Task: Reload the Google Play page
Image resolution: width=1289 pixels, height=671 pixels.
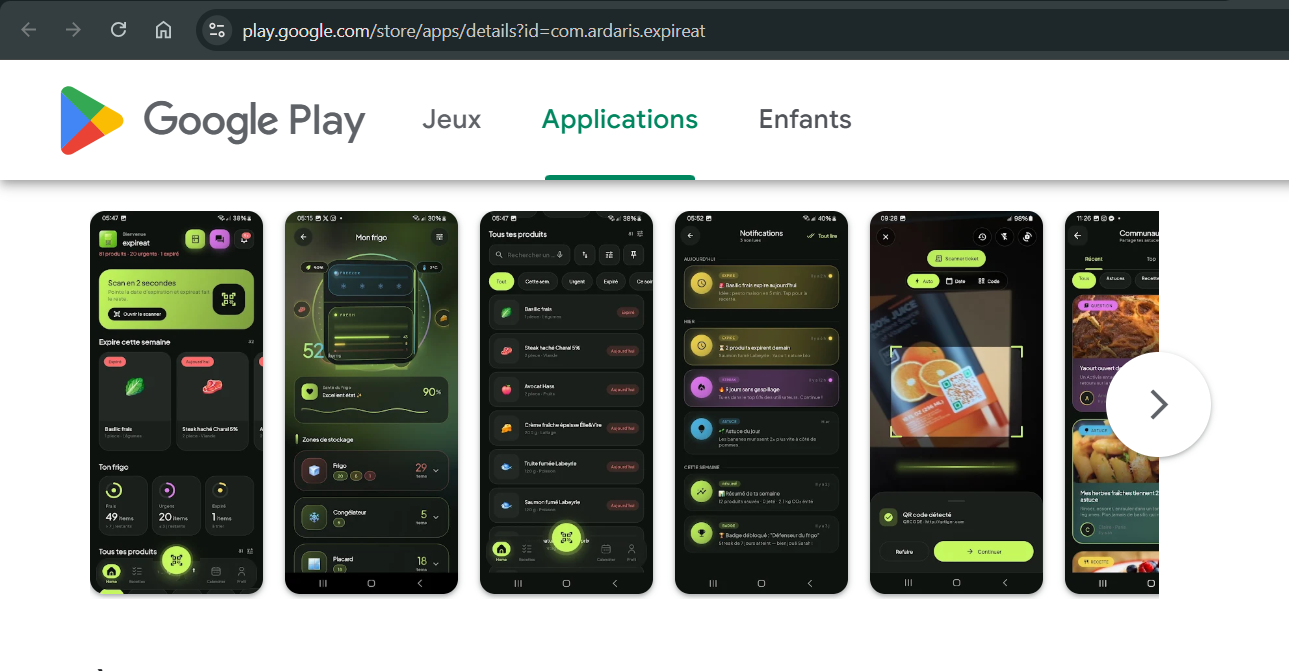Action: [x=118, y=30]
